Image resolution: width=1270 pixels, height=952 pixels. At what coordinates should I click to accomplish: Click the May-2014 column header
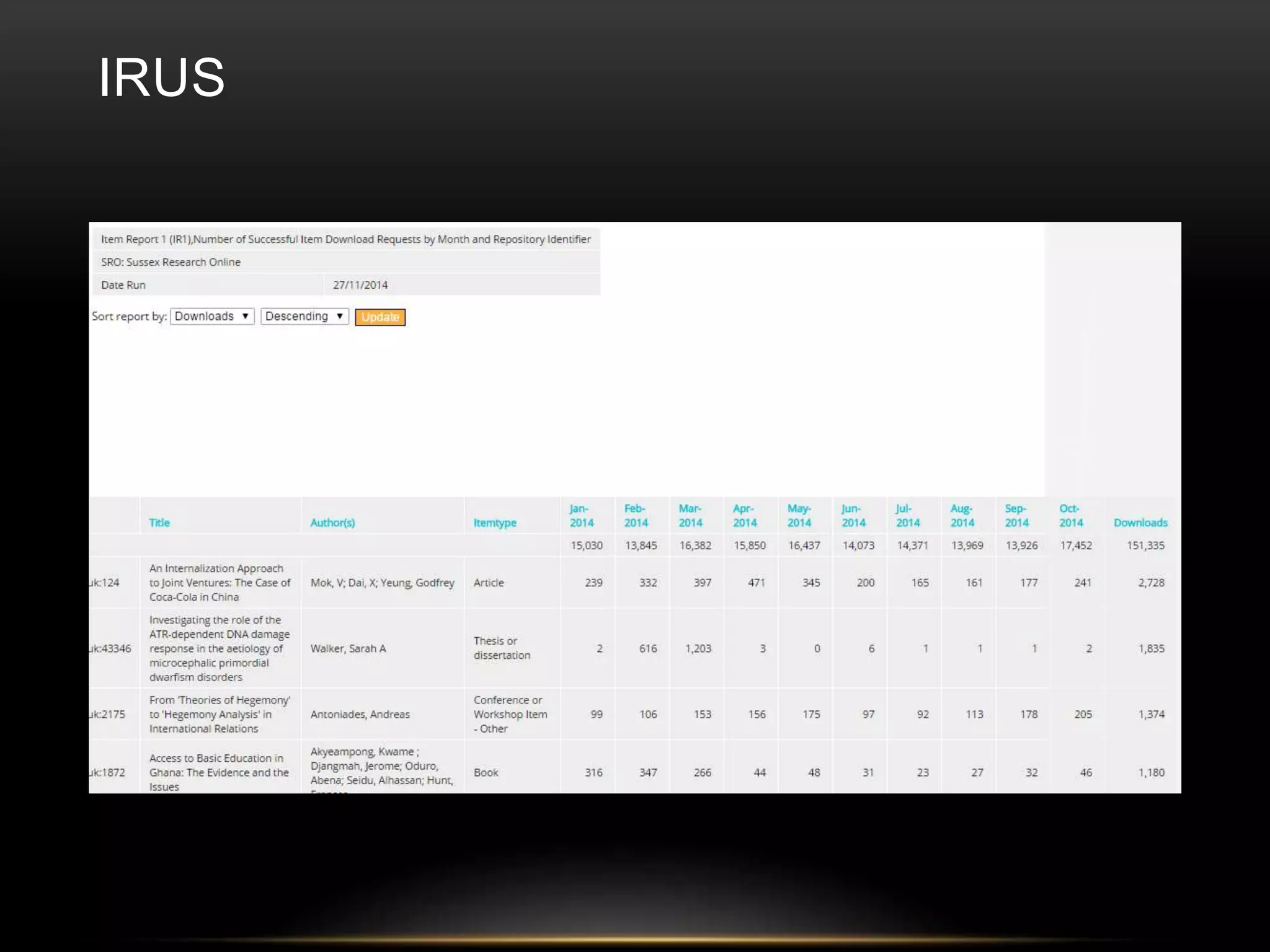pyautogui.click(x=799, y=516)
